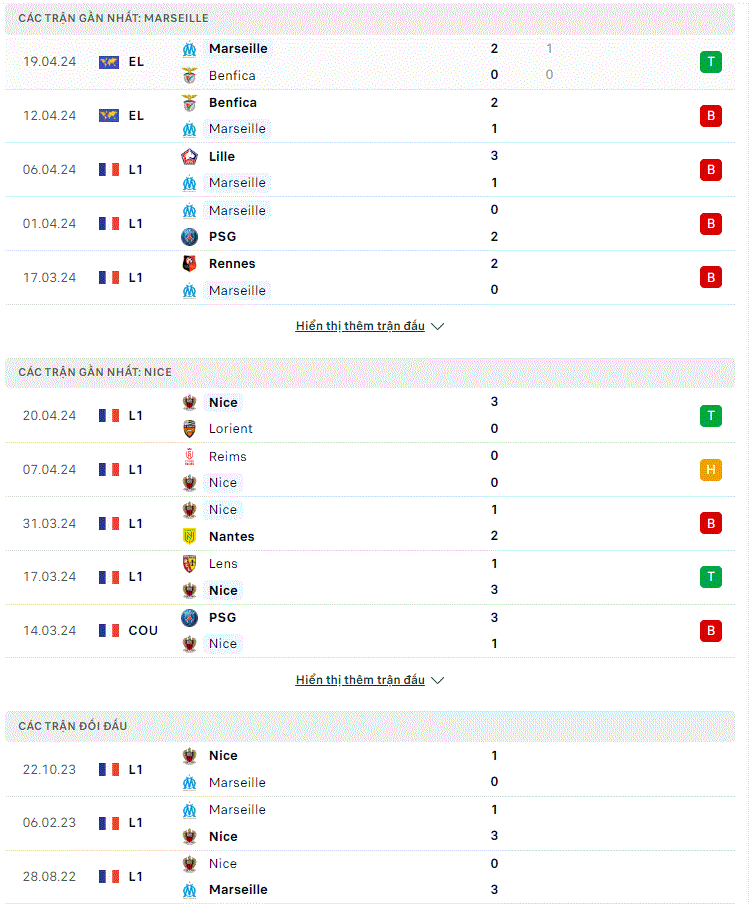Expand more Marseille matches with the chevron

click(438, 327)
